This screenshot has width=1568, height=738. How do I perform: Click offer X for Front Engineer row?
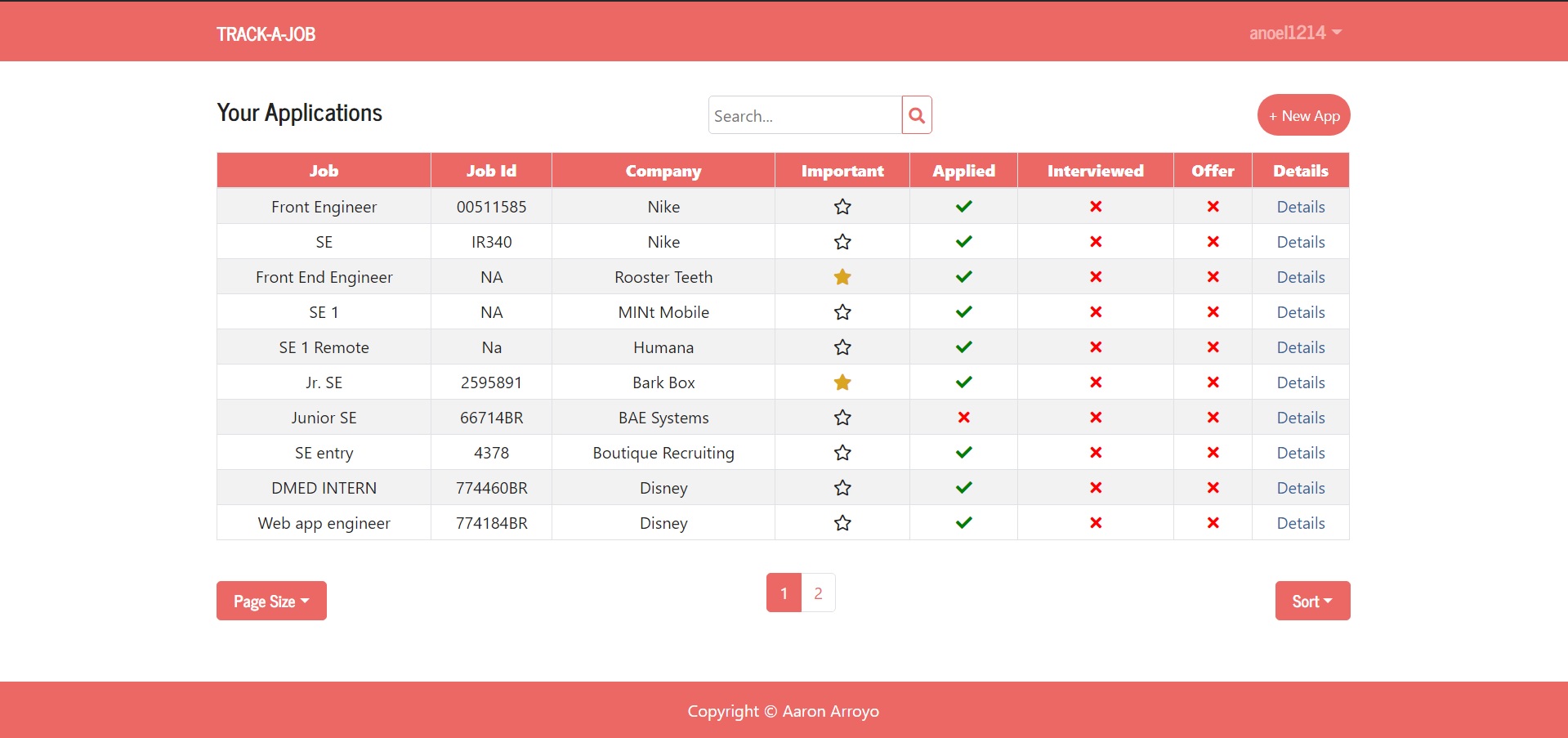point(1213,207)
